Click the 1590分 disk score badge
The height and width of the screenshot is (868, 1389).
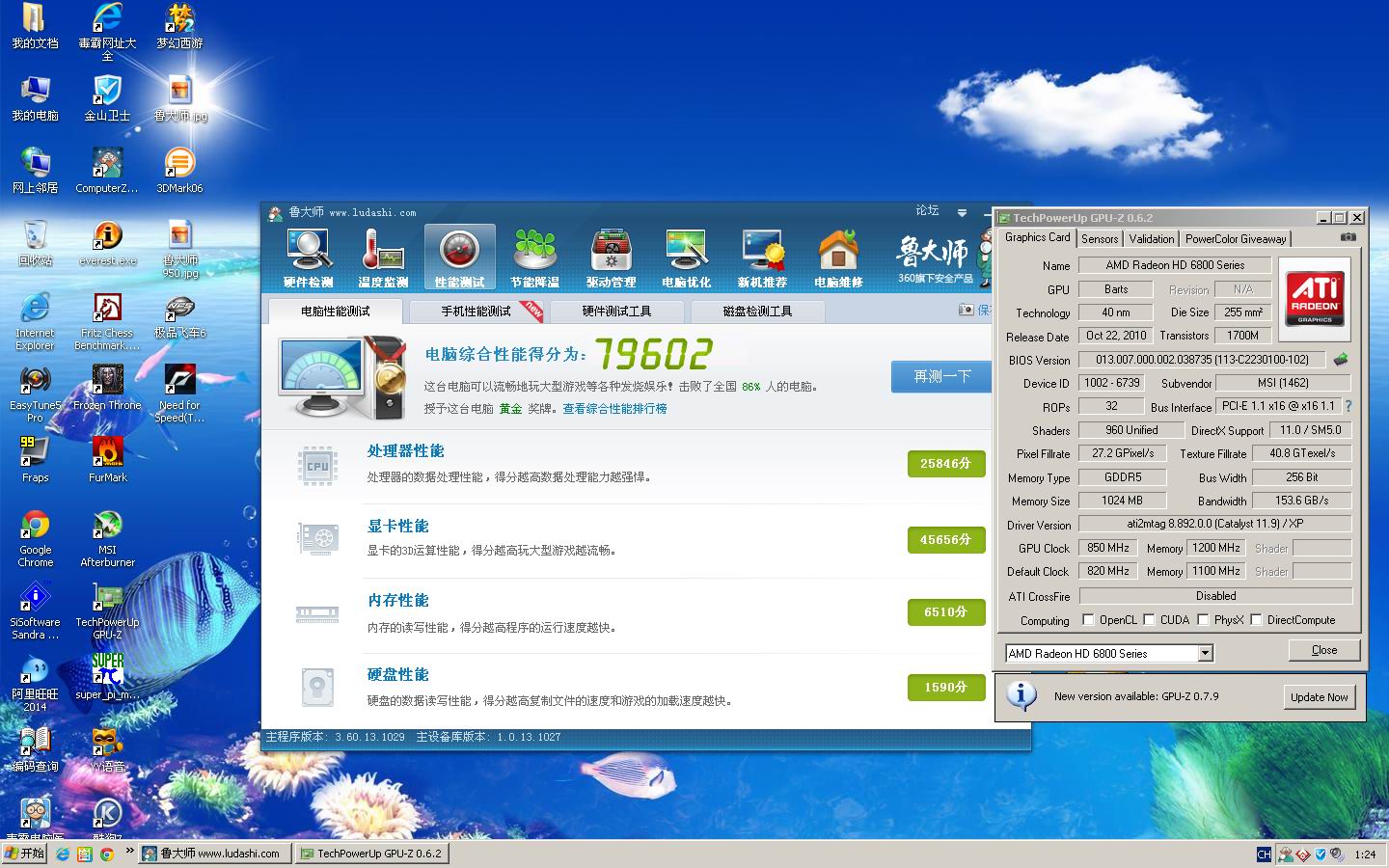click(945, 688)
